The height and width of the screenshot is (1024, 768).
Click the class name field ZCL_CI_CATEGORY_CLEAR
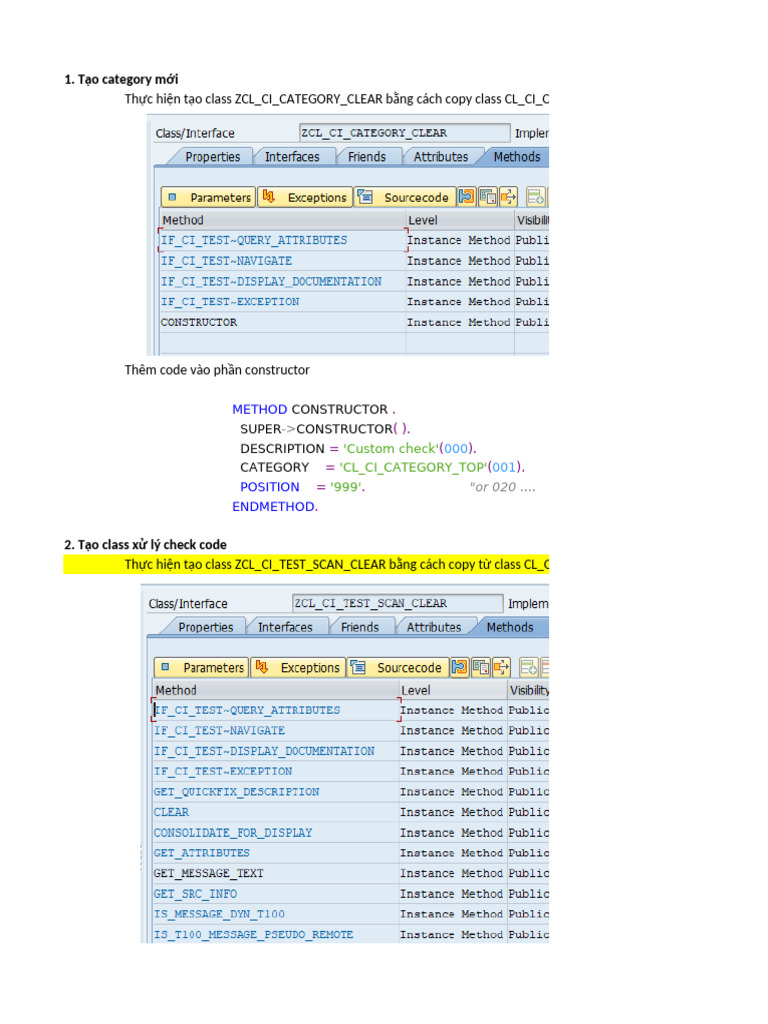click(x=403, y=133)
